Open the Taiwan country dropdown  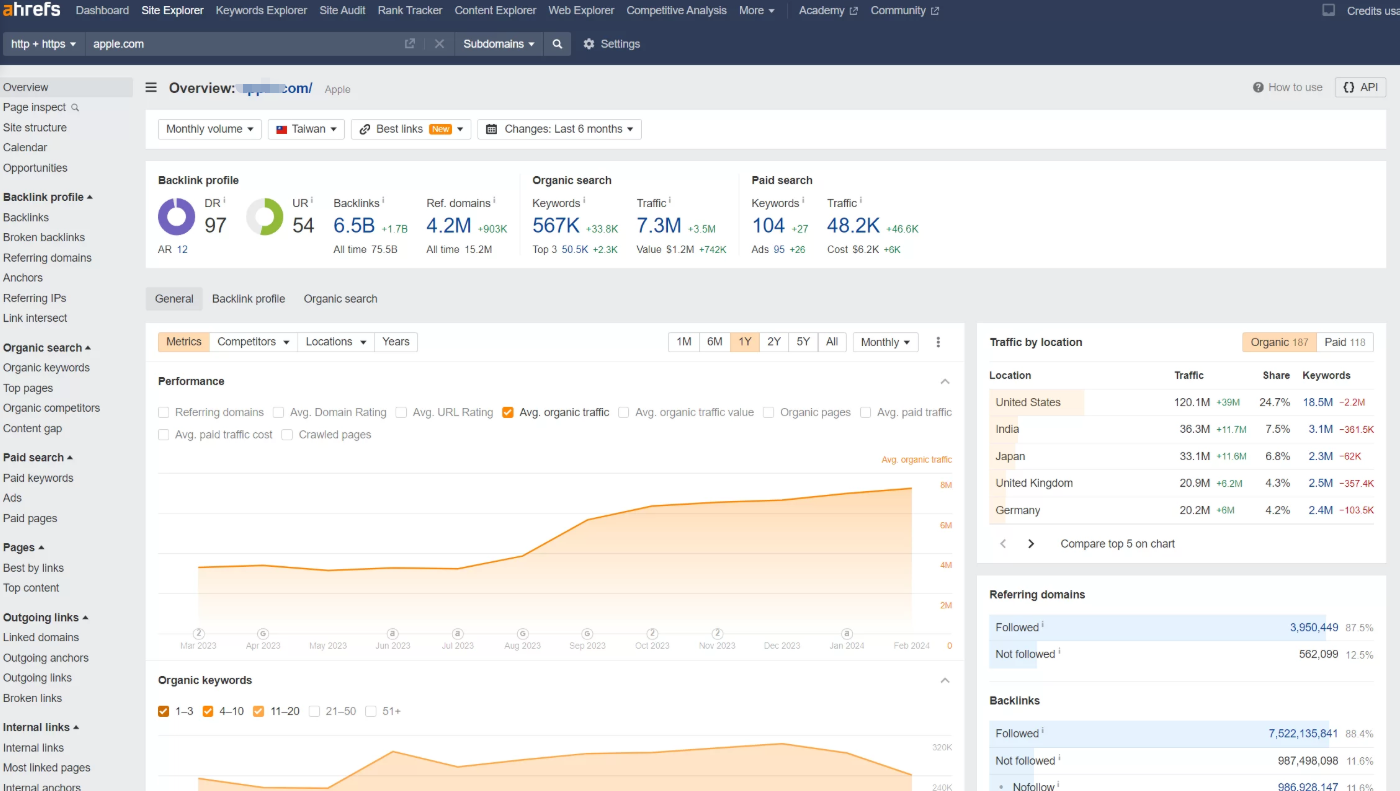click(306, 129)
